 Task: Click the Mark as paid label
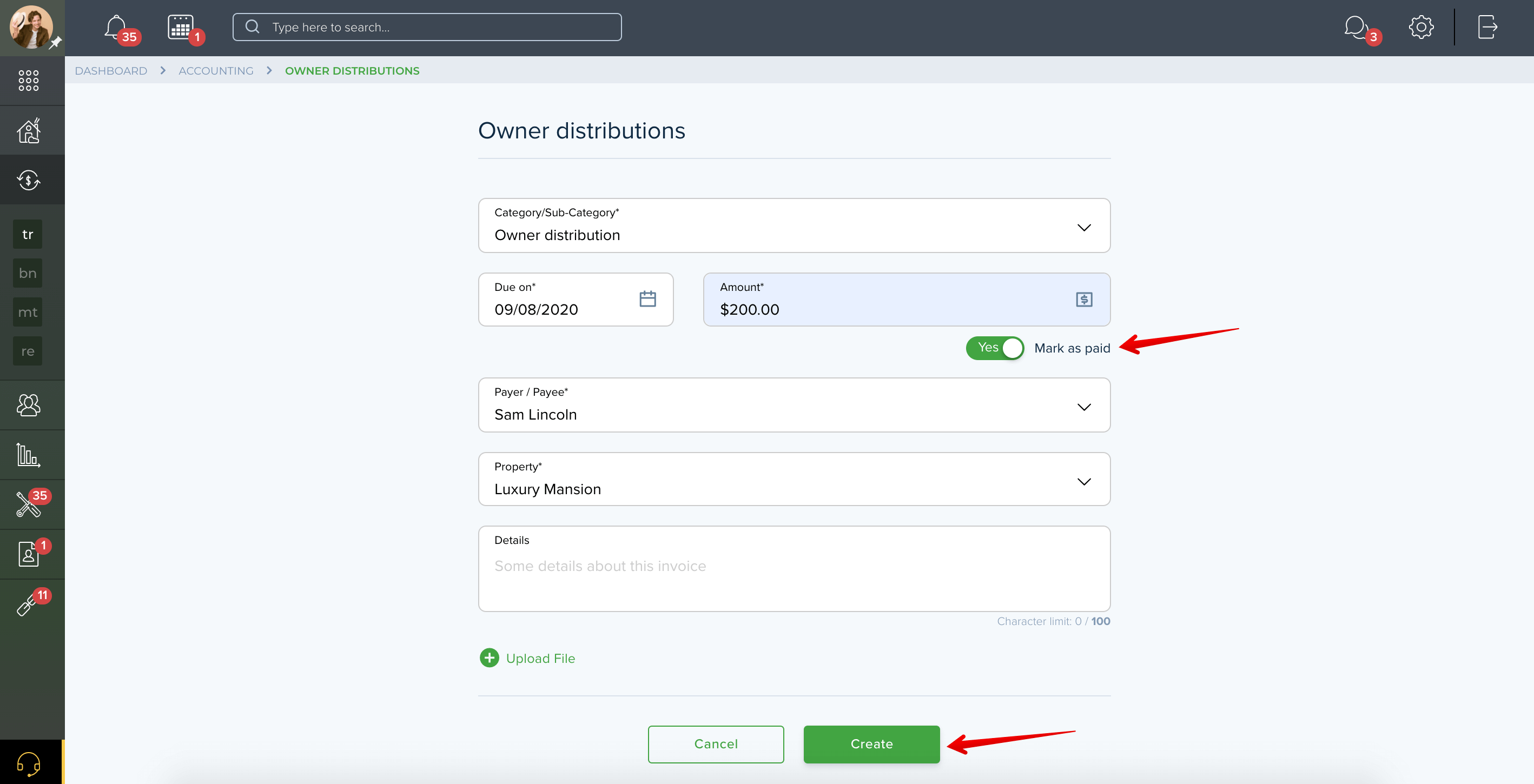(x=1072, y=348)
